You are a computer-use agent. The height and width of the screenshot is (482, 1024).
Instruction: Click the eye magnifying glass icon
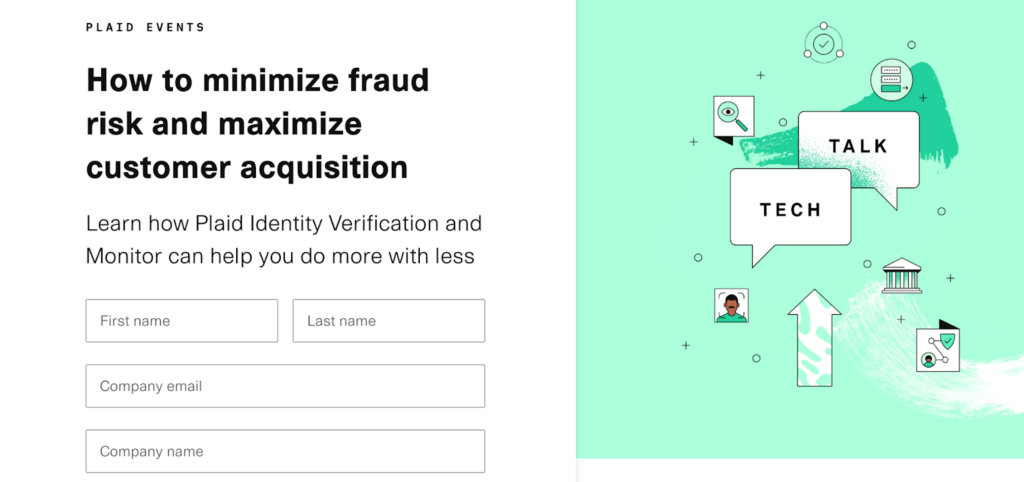[733, 117]
